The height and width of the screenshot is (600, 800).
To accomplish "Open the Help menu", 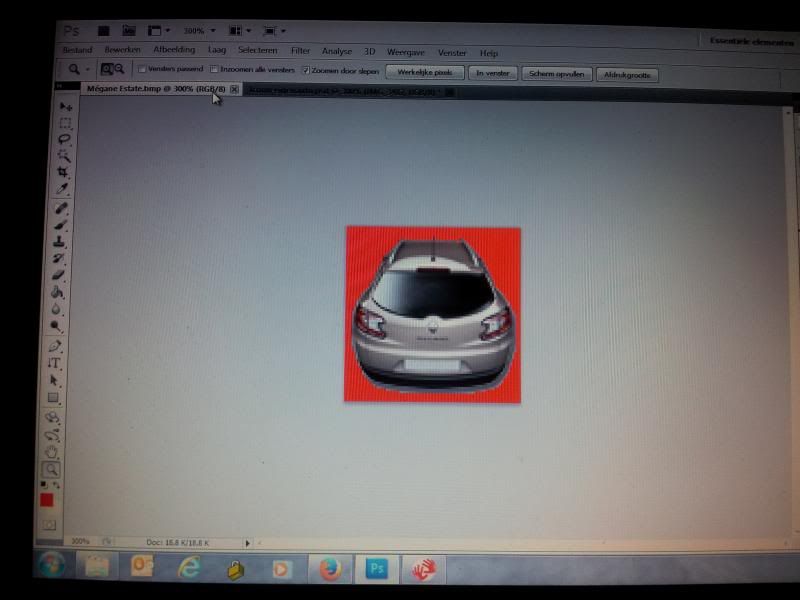I will coord(489,53).
